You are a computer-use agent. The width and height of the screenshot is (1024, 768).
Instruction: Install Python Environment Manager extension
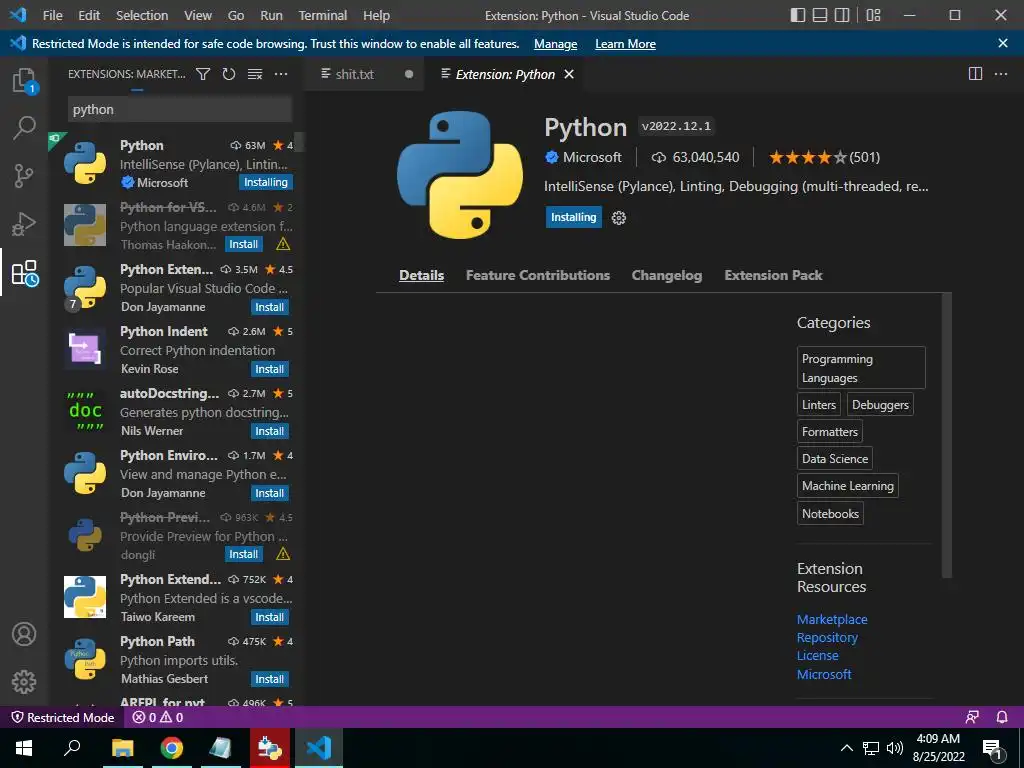pos(270,493)
